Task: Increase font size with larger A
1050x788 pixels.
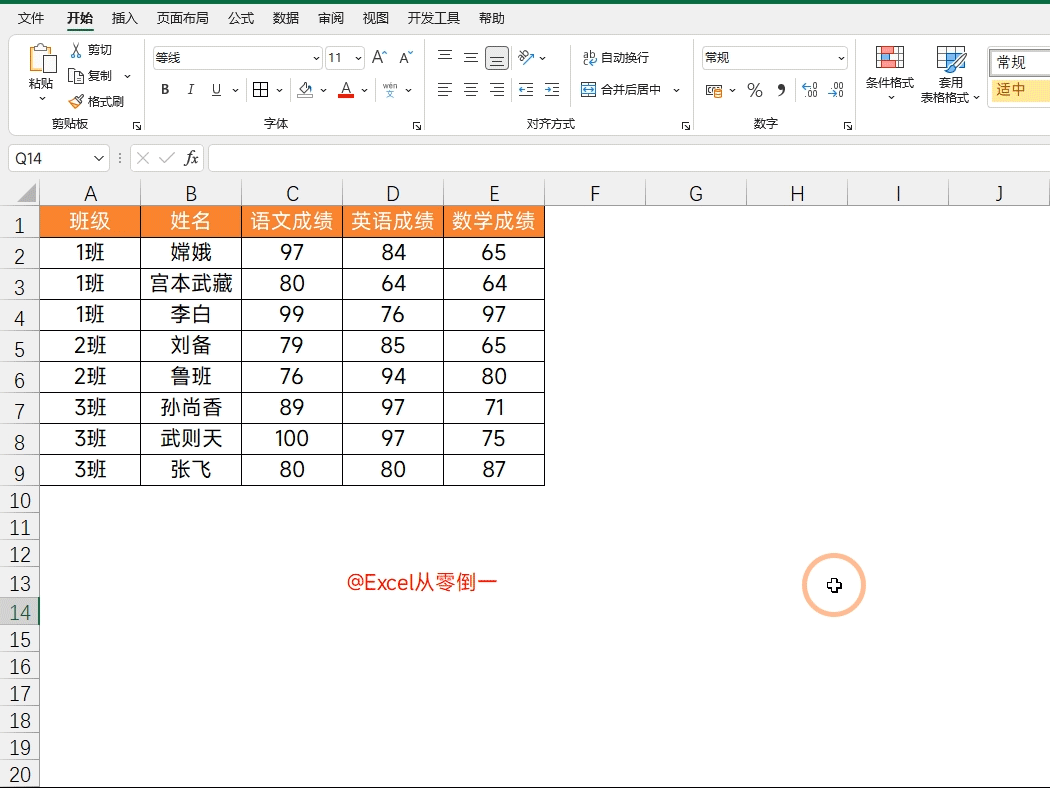Action: click(x=379, y=58)
